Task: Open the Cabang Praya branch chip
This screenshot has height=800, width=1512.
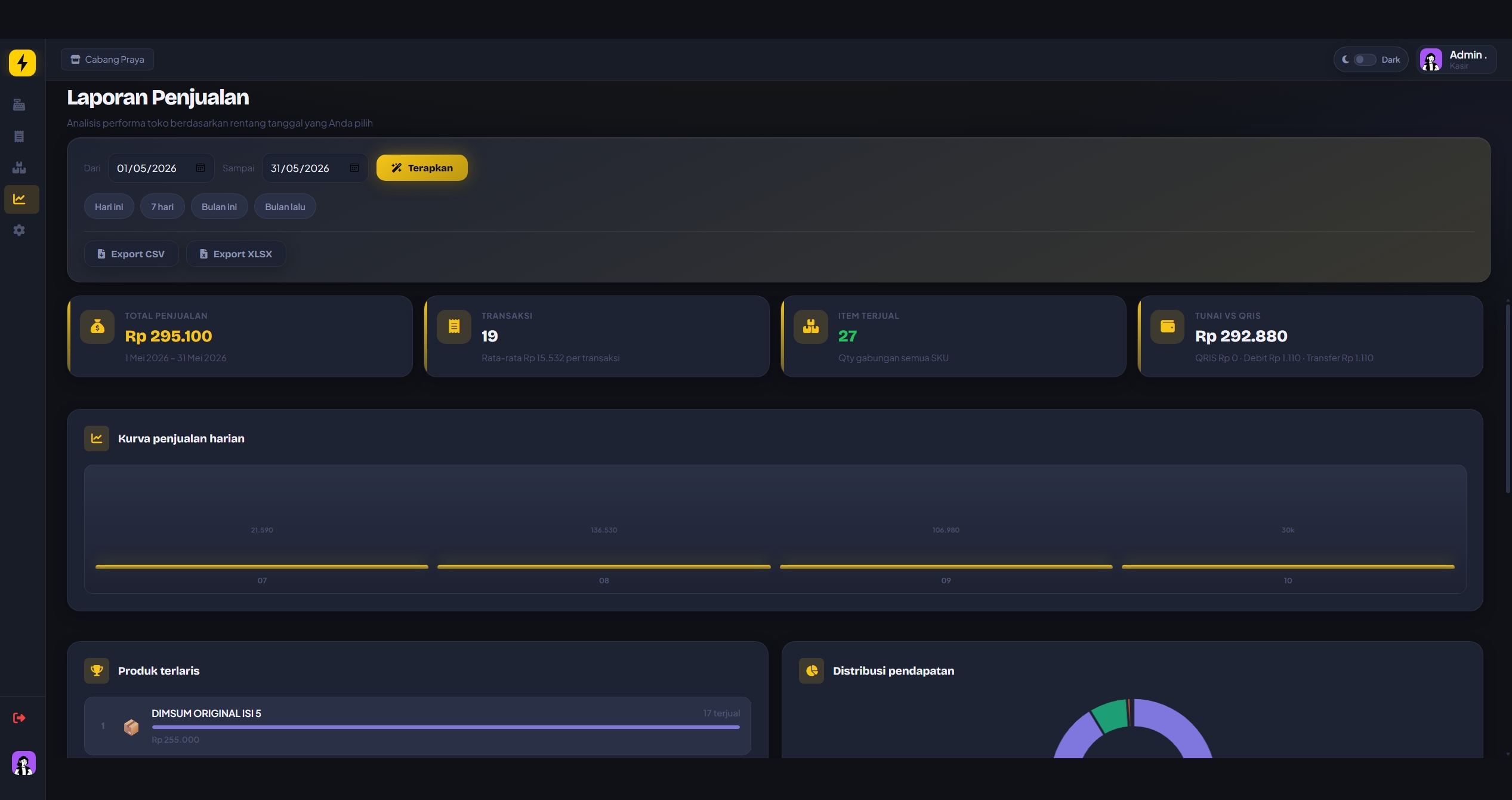Action: 107,60
